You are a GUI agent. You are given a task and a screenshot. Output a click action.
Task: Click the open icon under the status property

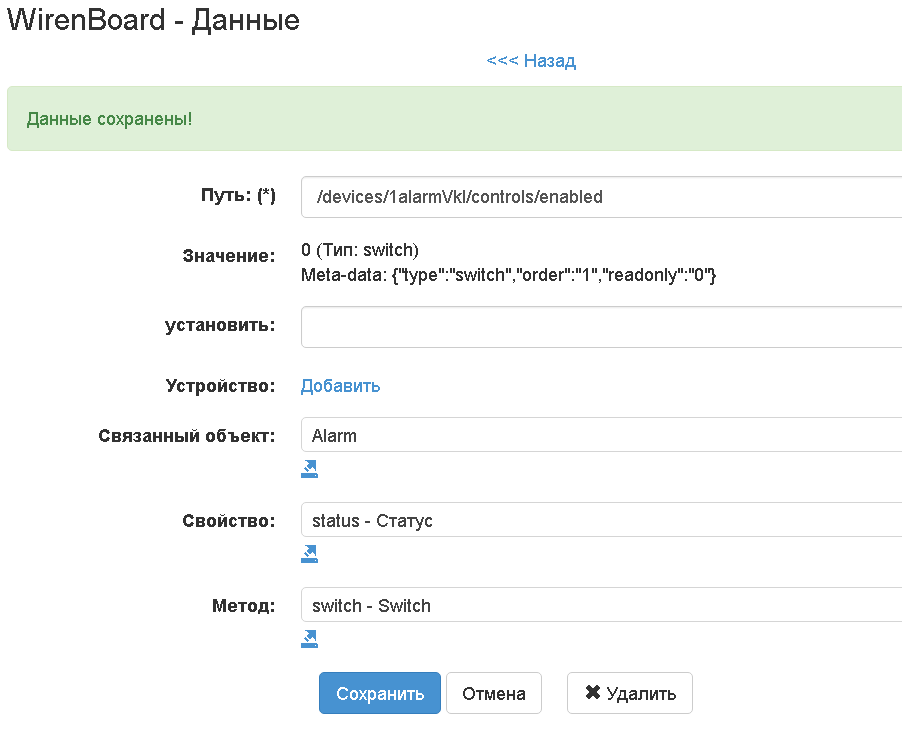pyautogui.click(x=309, y=553)
